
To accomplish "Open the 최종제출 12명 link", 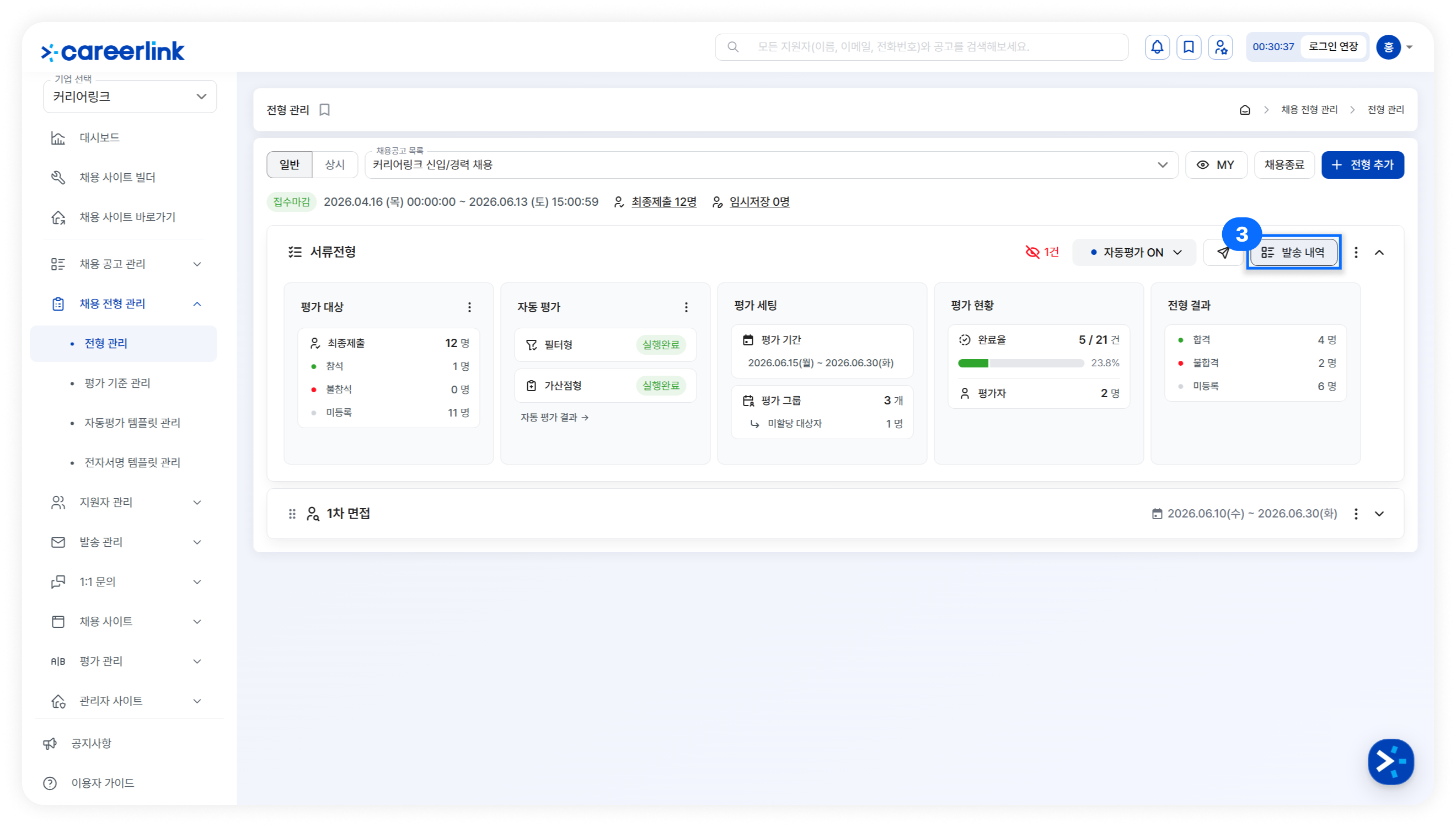I will [663, 202].
